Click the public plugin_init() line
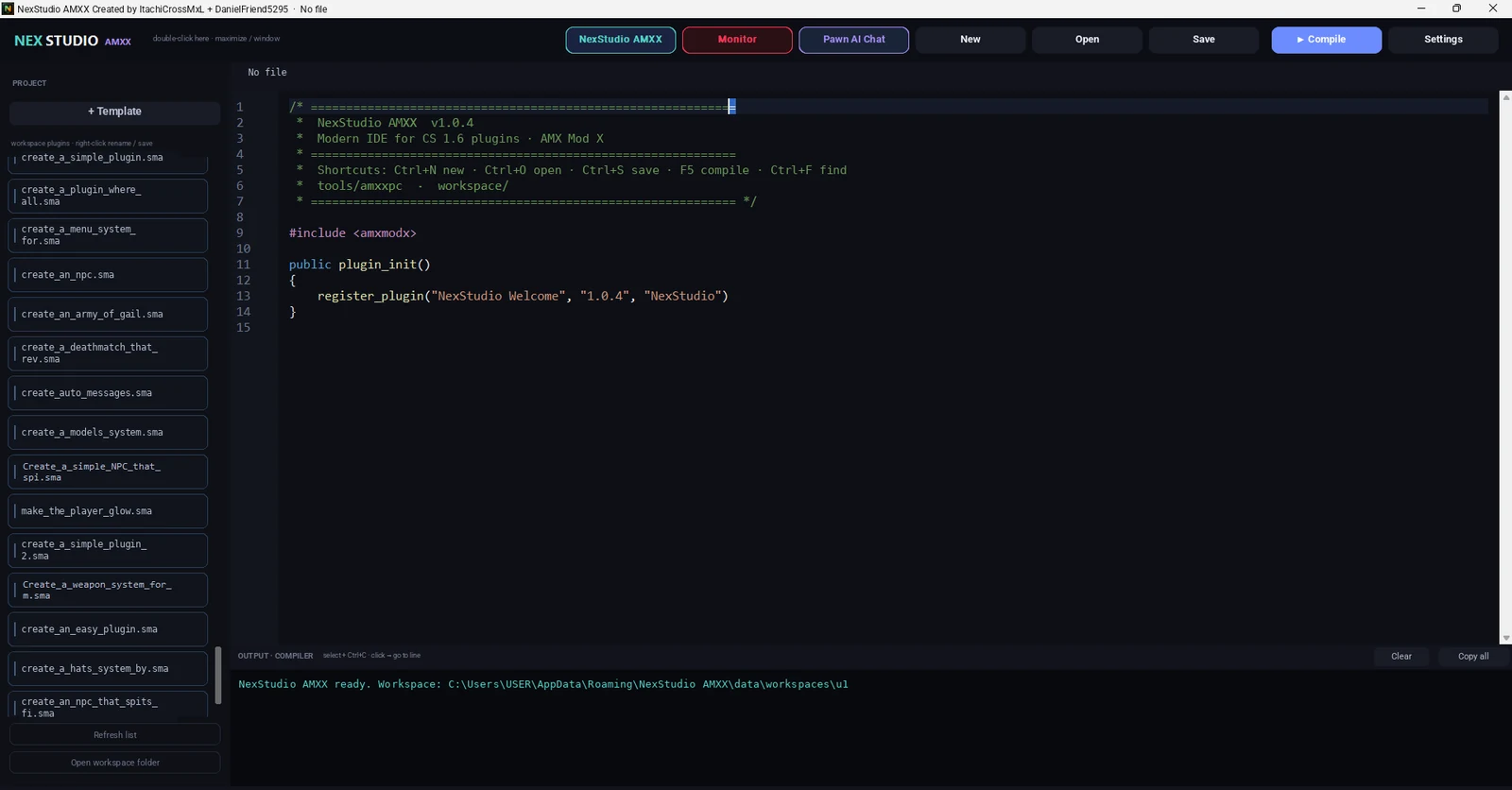This screenshot has width=1512, height=790. (359, 265)
